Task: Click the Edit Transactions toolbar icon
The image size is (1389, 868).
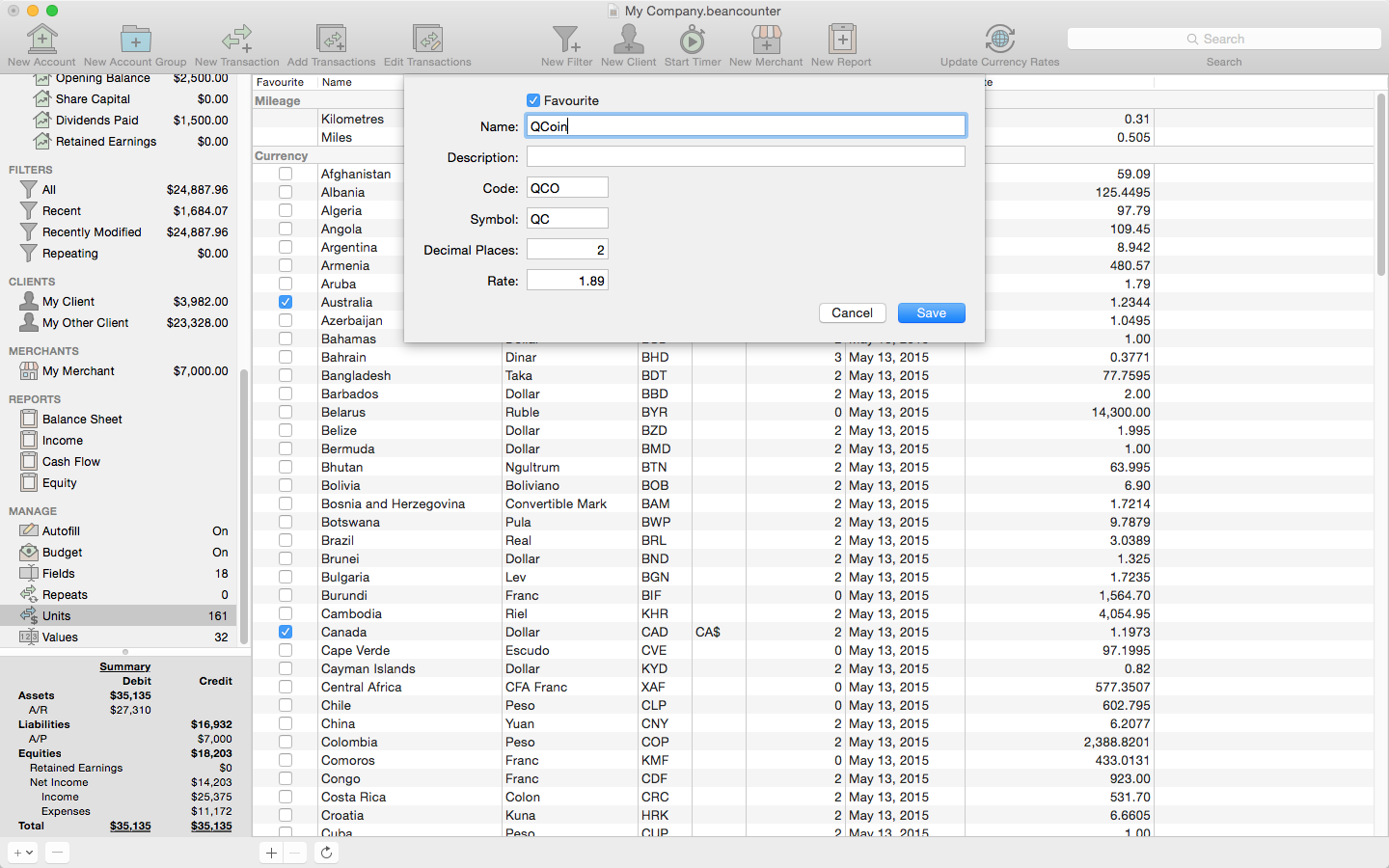Action: pyautogui.click(x=427, y=40)
